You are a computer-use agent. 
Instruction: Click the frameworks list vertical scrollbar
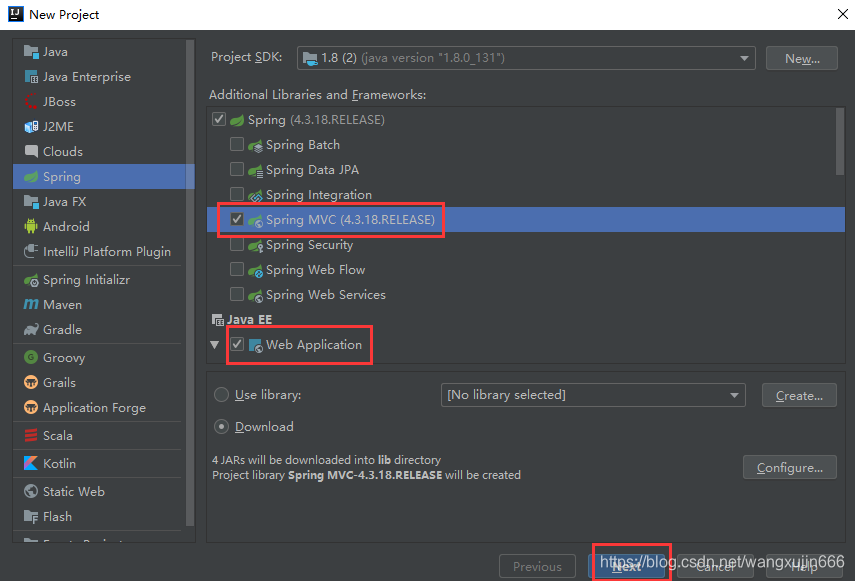840,142
